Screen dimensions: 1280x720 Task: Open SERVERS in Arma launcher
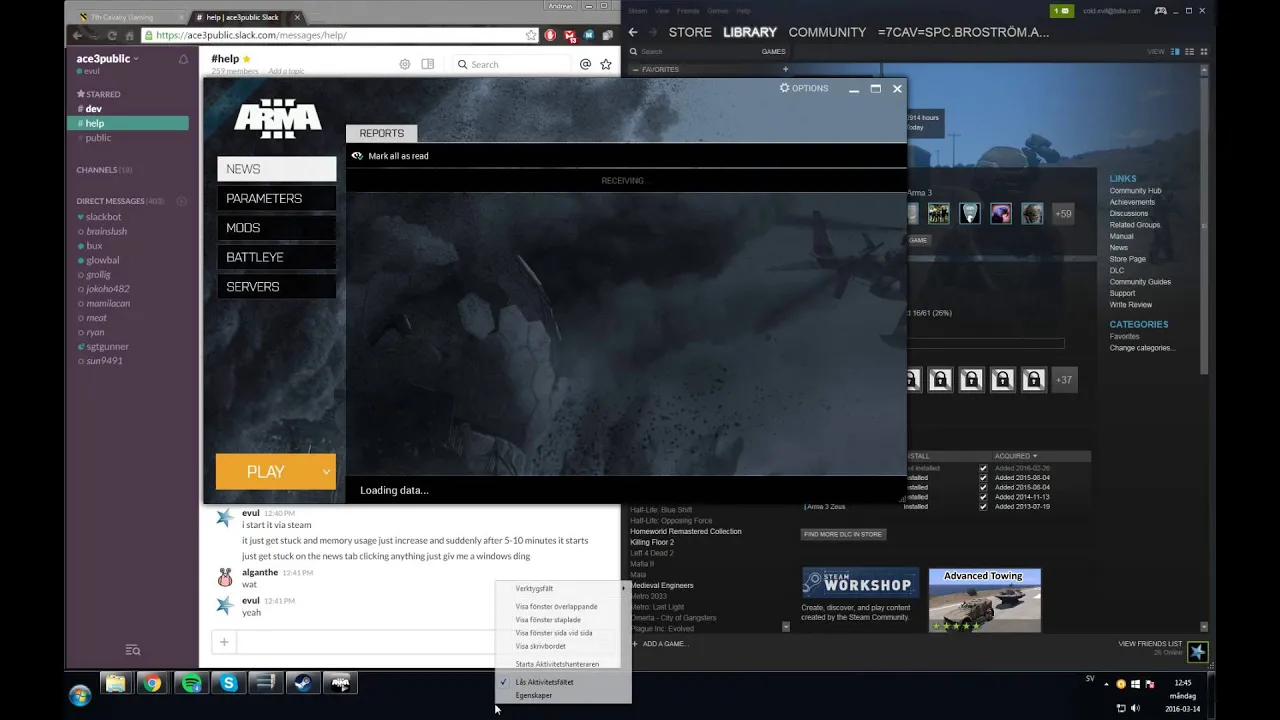277,286
